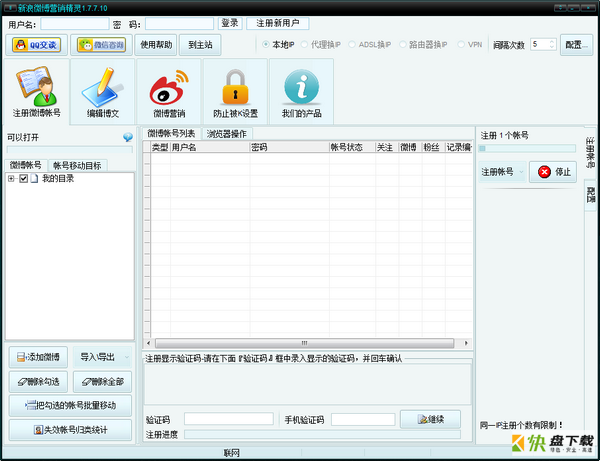Select the vertical 配置 side tab
This screenshot has width=600, height=461.
tap(590, 195)
